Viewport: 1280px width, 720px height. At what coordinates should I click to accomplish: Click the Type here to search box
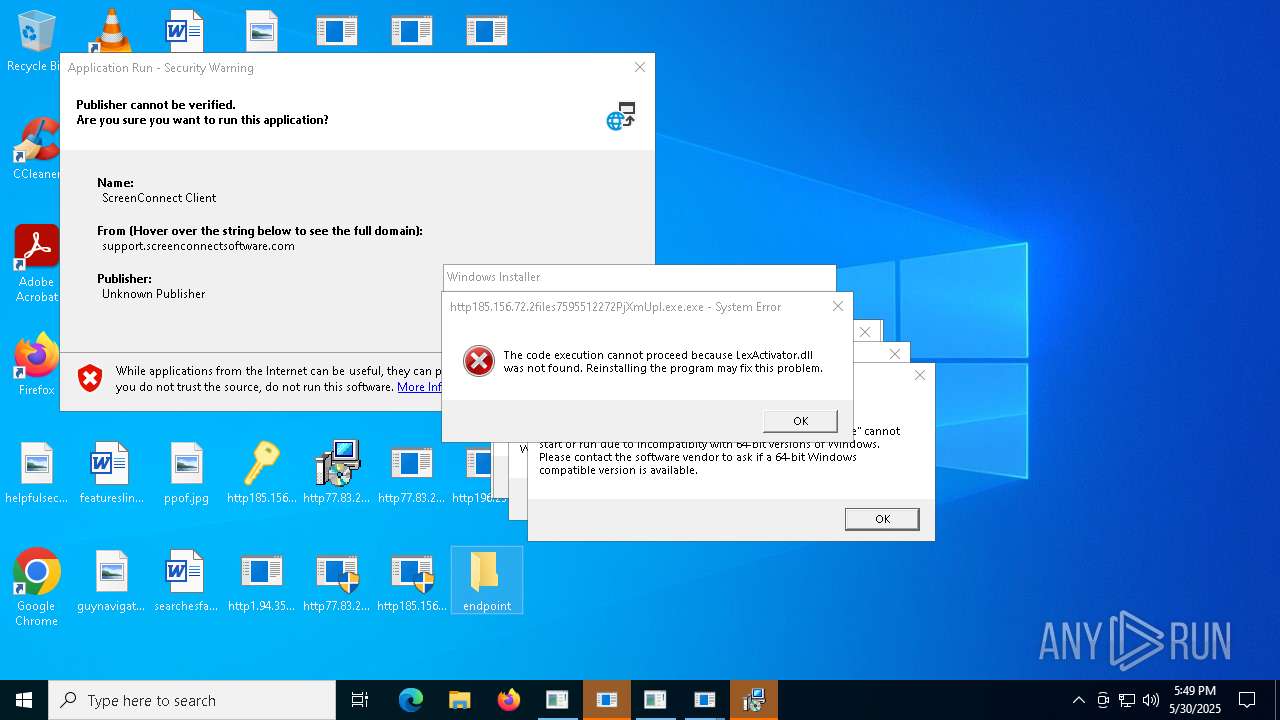coord(192,700)
